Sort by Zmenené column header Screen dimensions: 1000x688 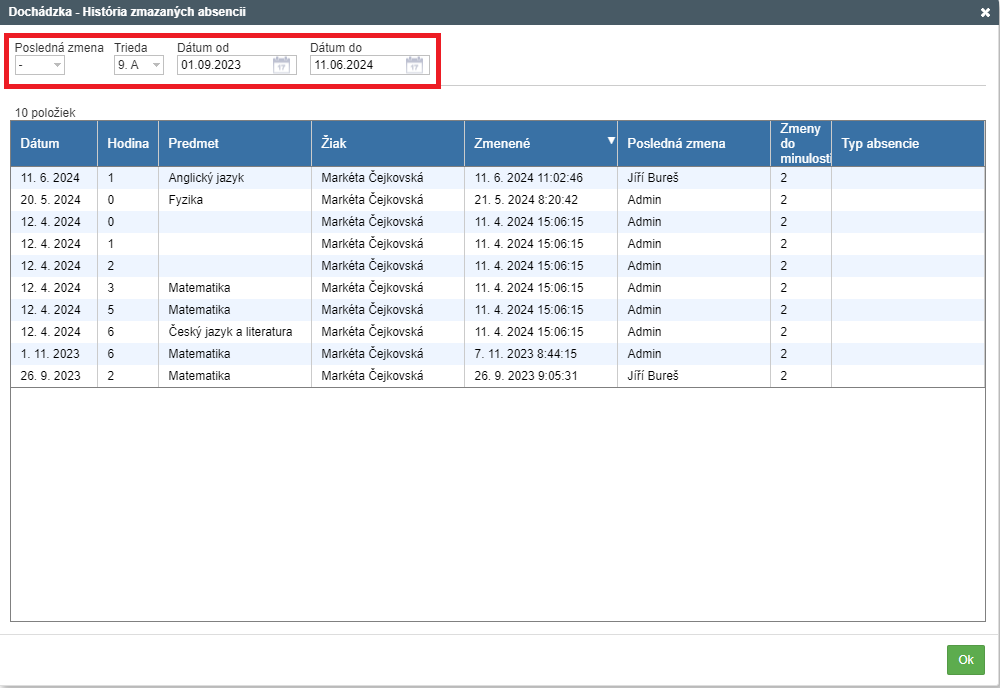(x=541, y=143)
